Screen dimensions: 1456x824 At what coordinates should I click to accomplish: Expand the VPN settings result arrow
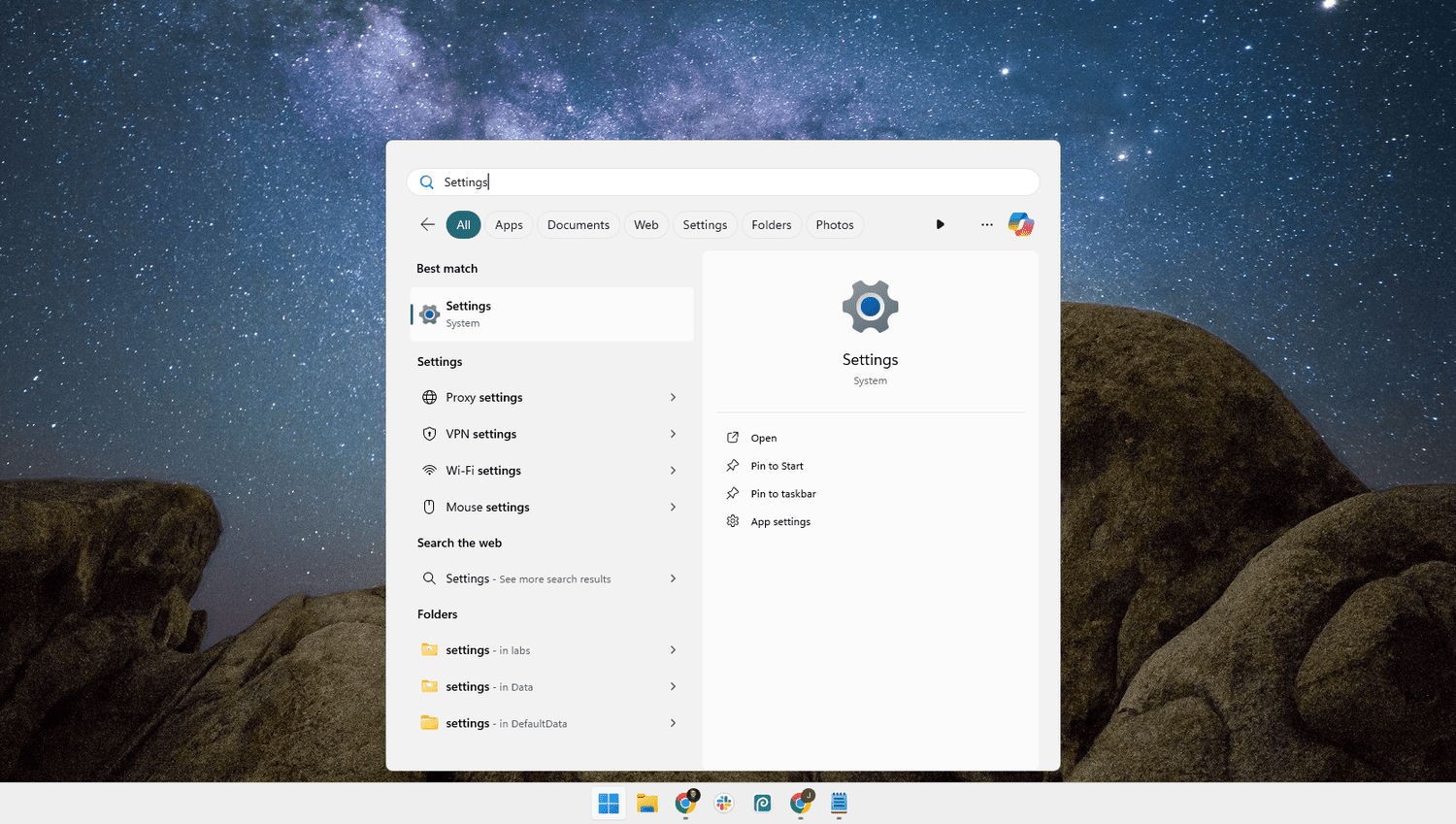tap(673, 434)
